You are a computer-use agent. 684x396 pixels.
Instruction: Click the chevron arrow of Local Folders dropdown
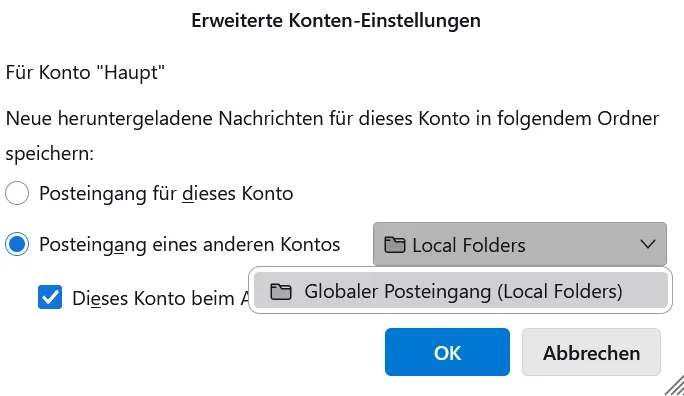pos(648,244)
